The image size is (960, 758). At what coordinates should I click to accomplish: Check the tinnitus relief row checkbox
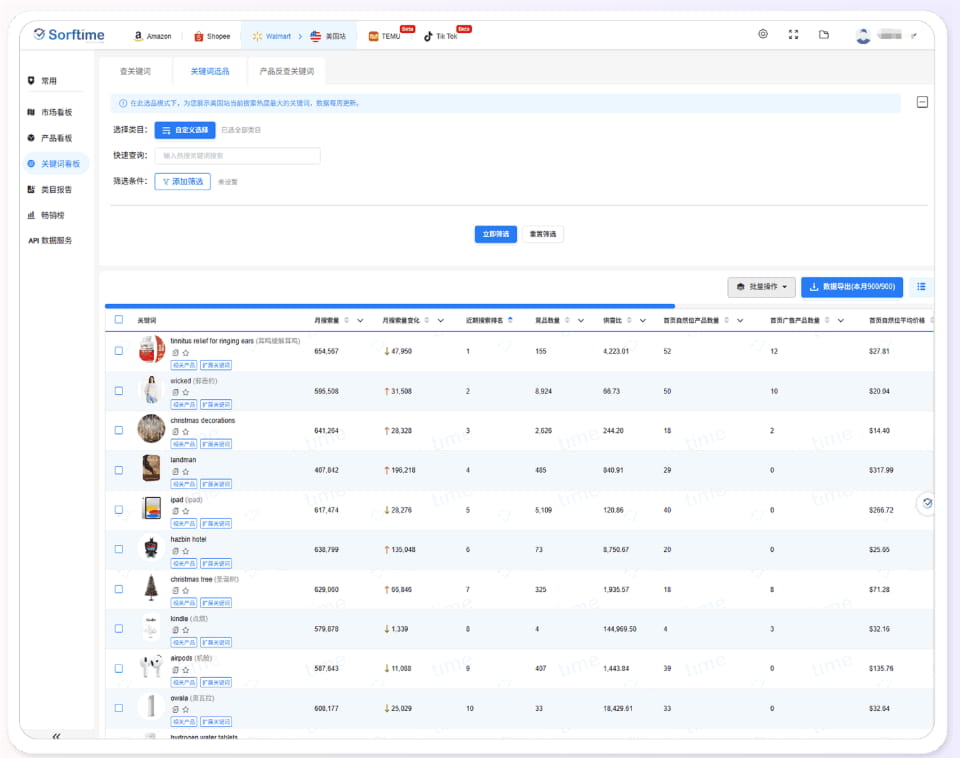[119, 351]
